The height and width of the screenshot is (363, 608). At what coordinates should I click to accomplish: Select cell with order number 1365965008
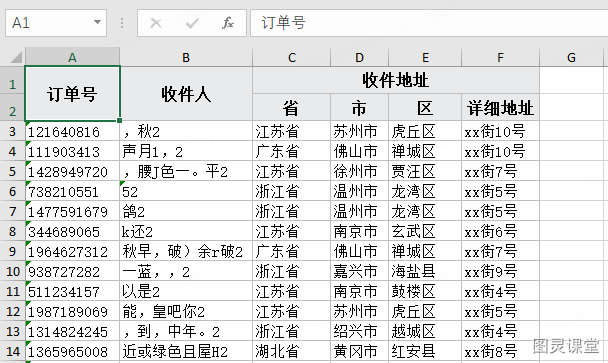click(x=73, y=351)
